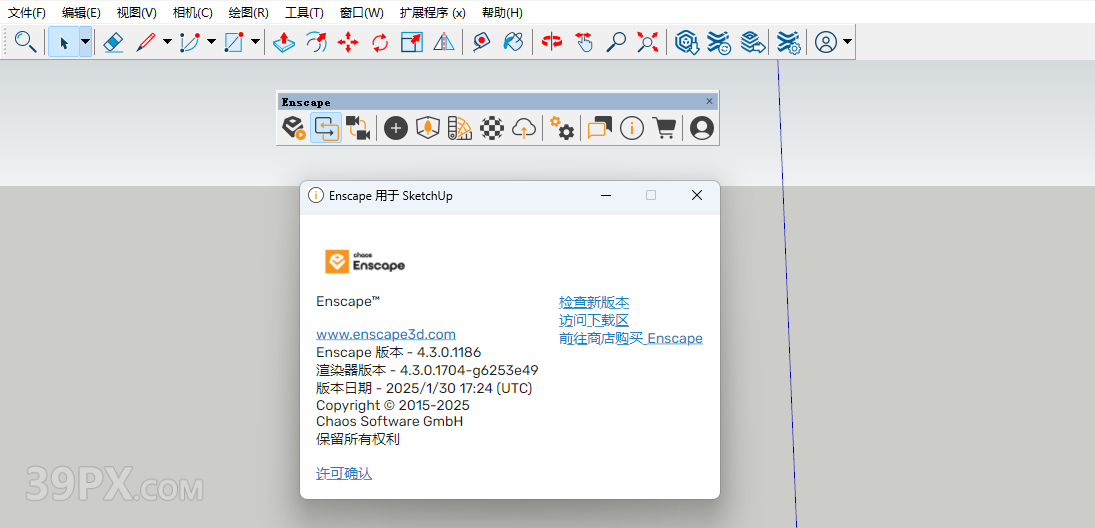Click the 检查新版本 link
Image resolution: width=1095 pixels, height=528 pixels.
(x=594, y=302)
